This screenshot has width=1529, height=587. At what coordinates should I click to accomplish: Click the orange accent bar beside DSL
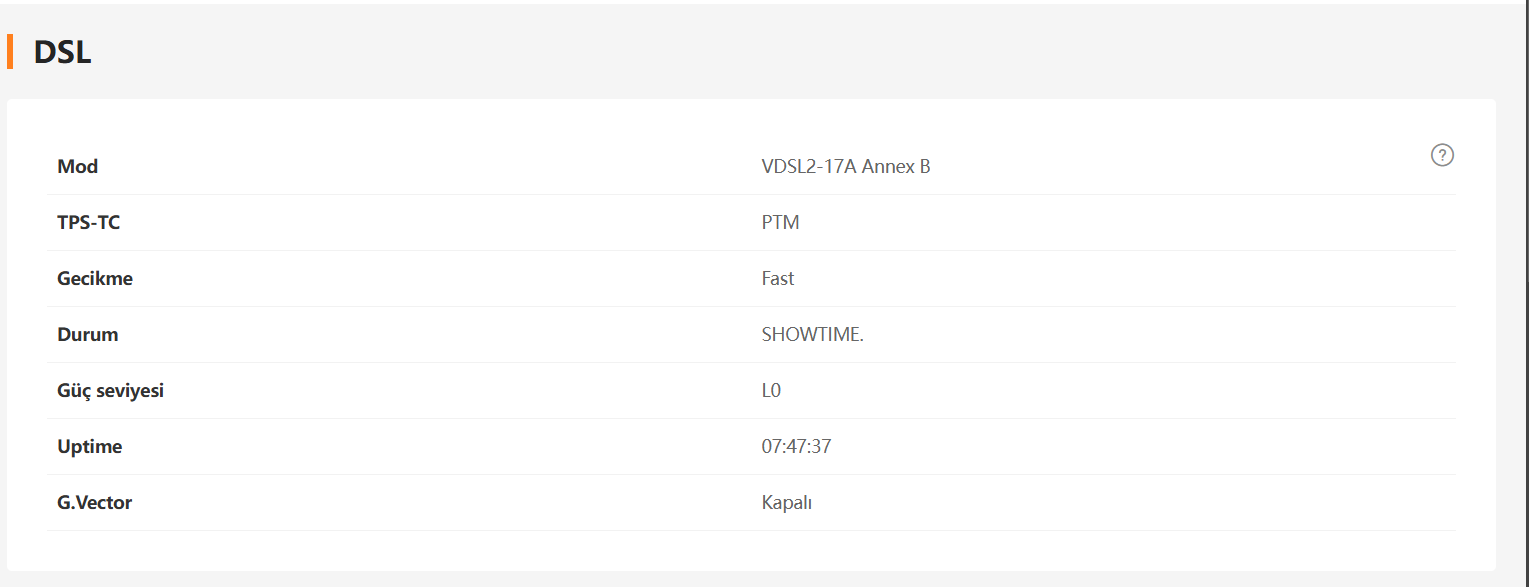click(x=10, y=51)
